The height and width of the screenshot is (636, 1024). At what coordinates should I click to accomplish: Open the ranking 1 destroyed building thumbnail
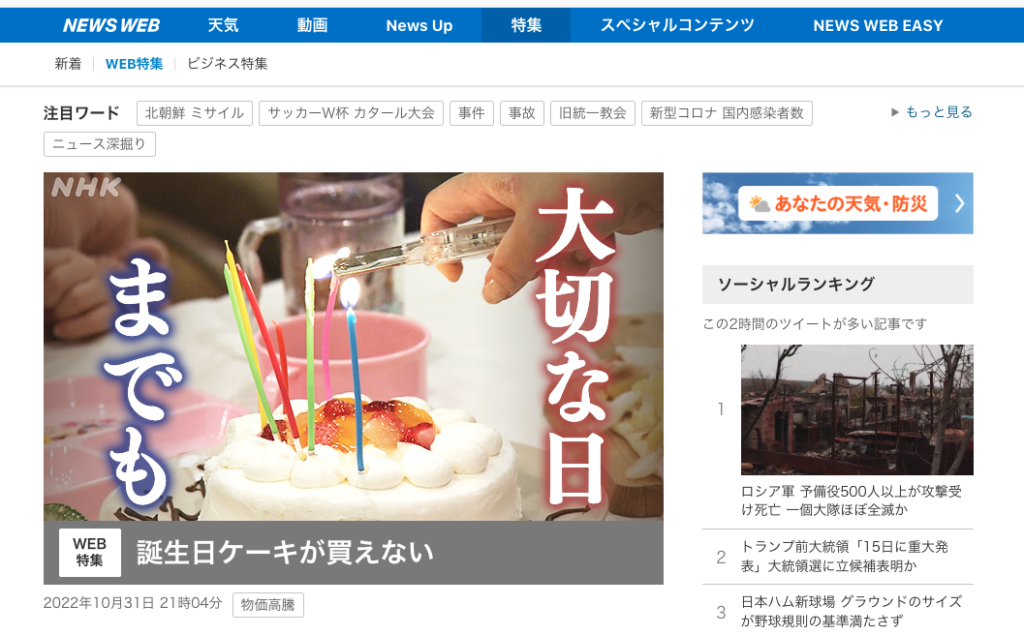coord(857,409)
